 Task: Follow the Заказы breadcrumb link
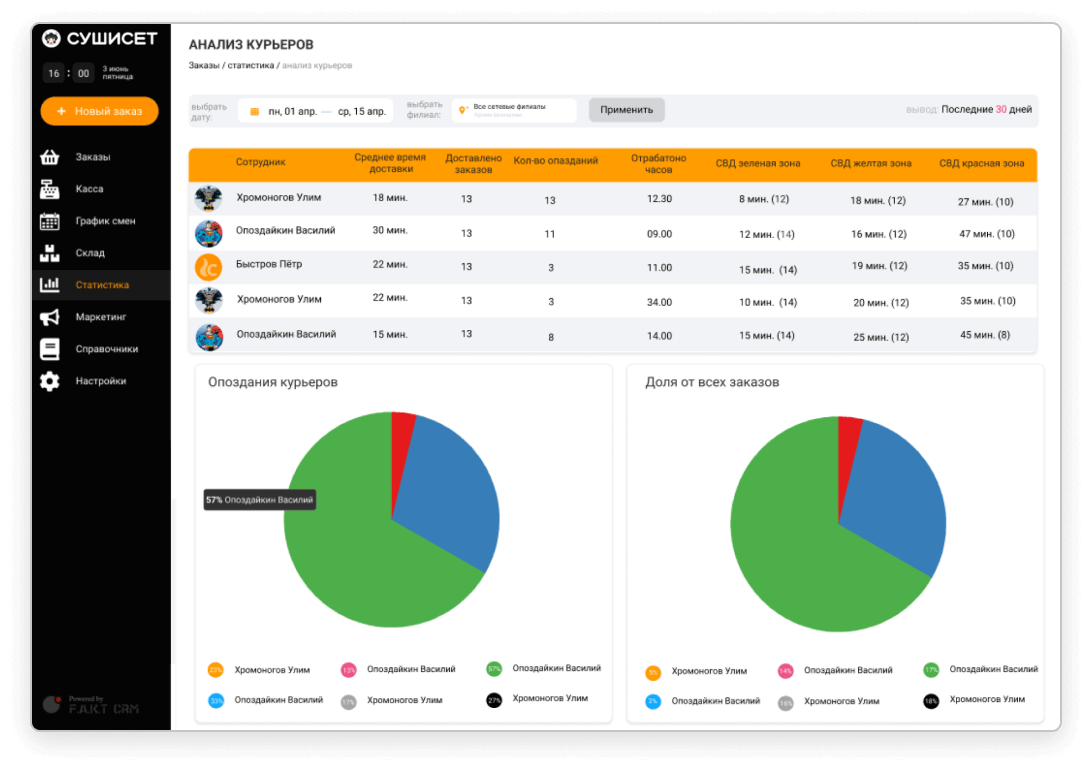pos(203,65)
